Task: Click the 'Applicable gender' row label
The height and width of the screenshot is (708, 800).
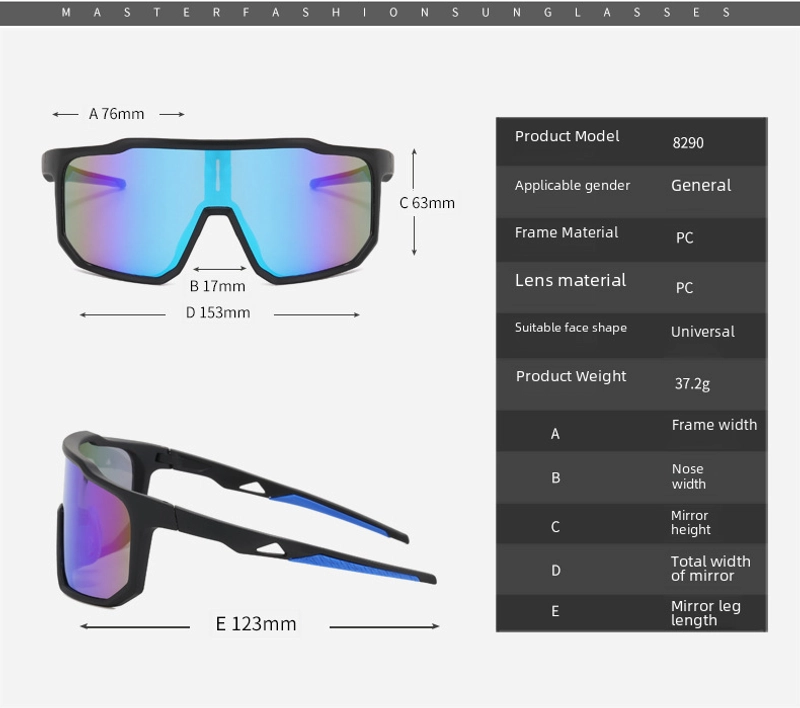Action: click(572, 186)
